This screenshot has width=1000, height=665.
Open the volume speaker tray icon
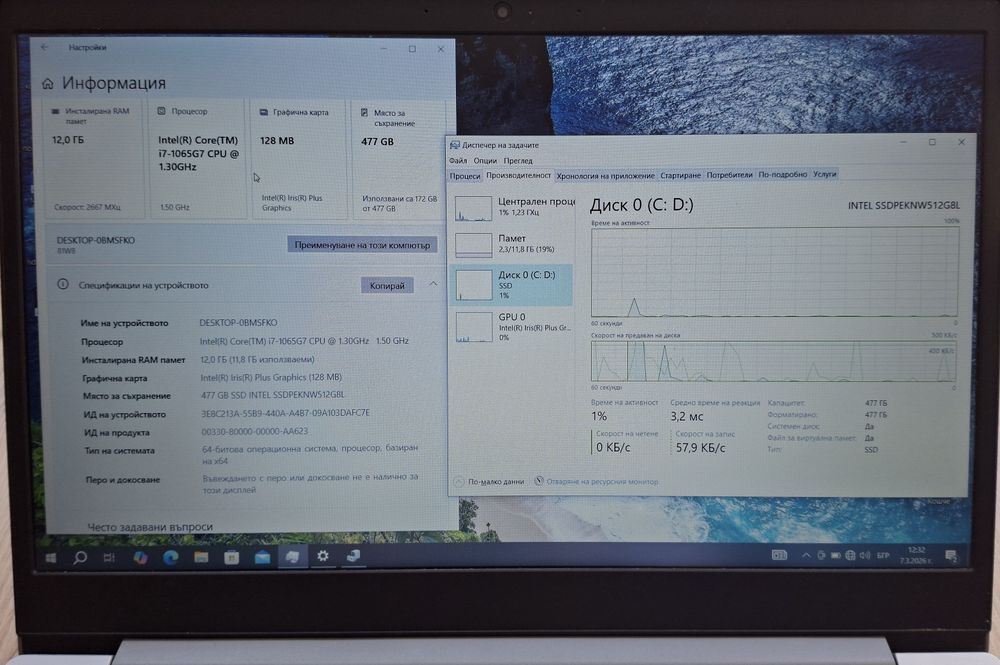[x=865, y=555]
